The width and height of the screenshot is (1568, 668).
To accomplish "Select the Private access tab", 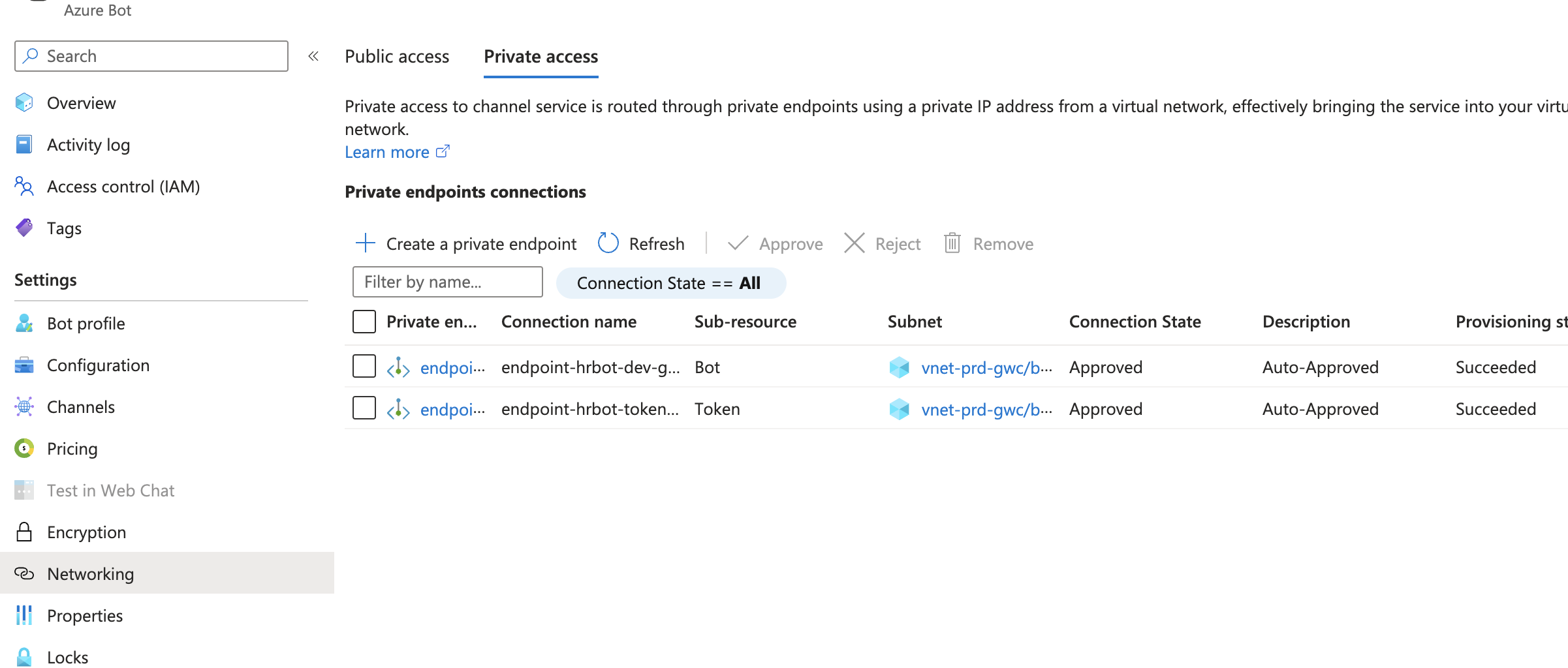I will tap(541, 56).
